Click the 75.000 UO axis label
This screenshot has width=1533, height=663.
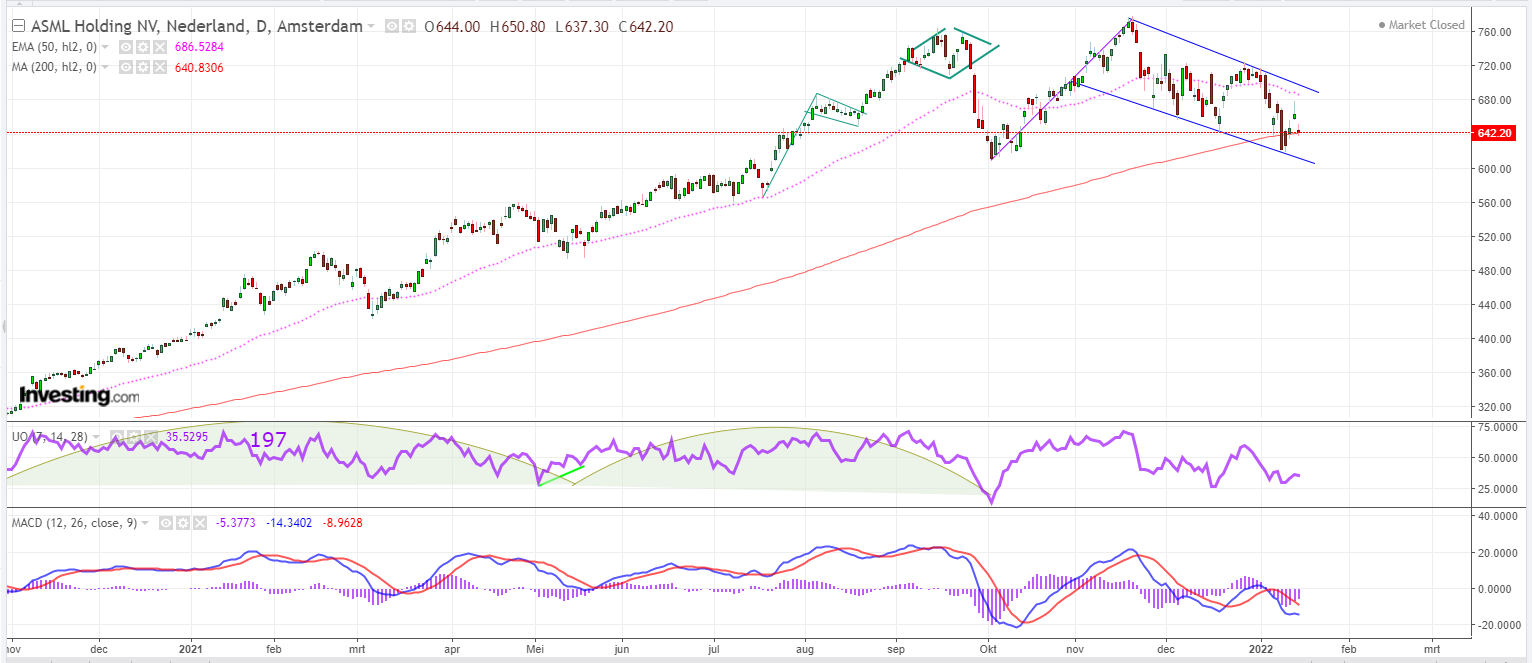tap(1497, 427)
